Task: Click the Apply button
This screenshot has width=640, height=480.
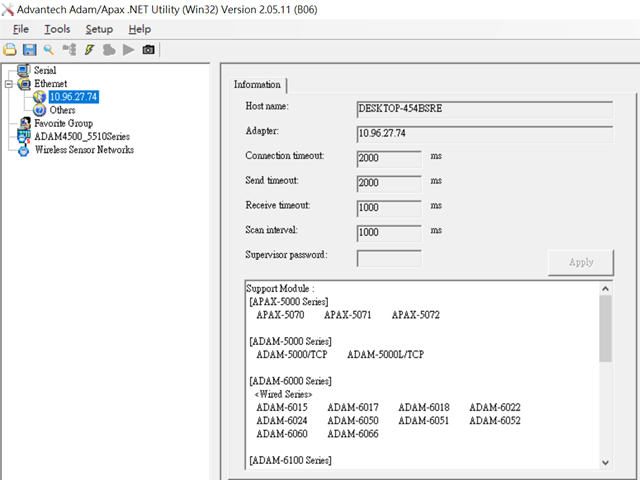Action: (581, 262)
